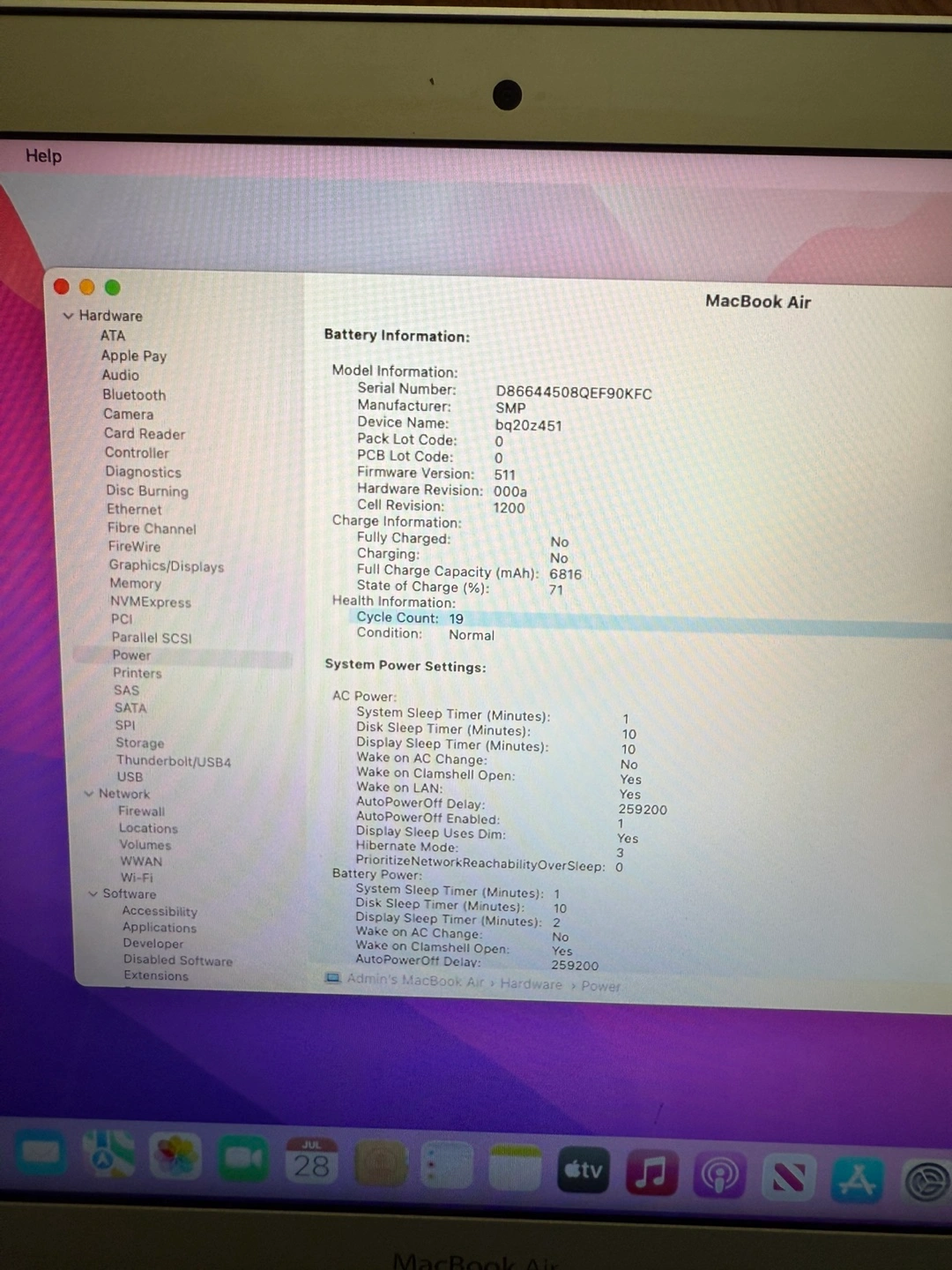Select Controller in the sidebar
Image resolution: width=952 pixels, height=1270 pixels.
point(137,452)
